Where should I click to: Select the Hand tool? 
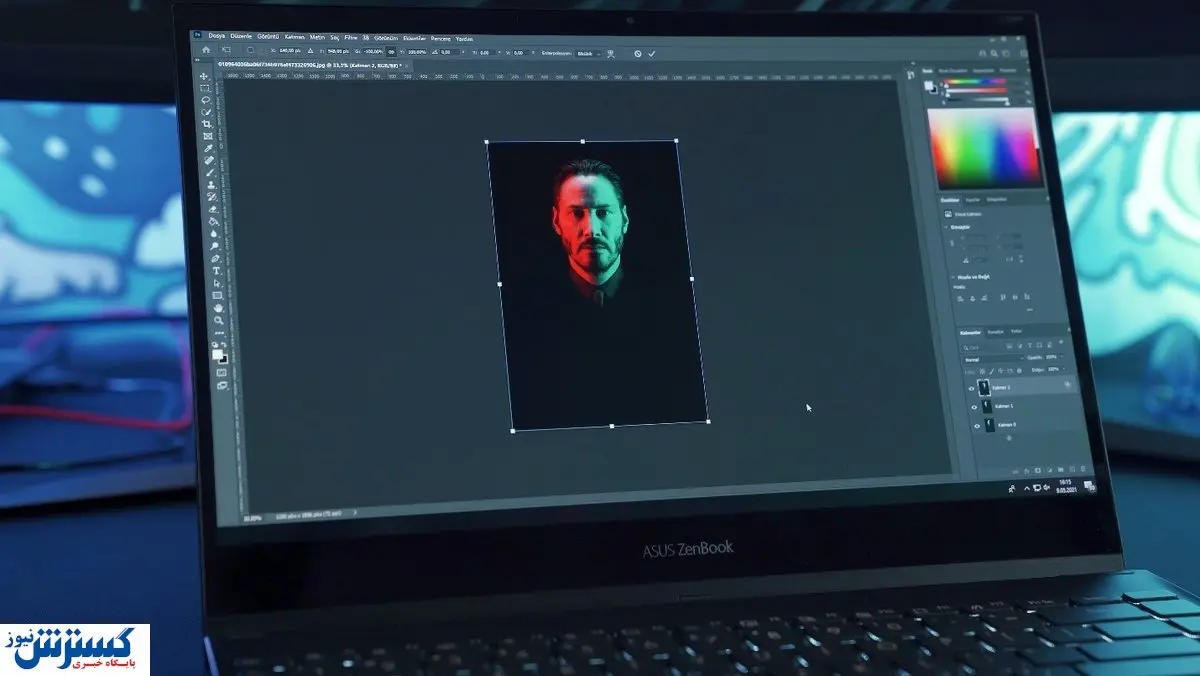point(218,308)
